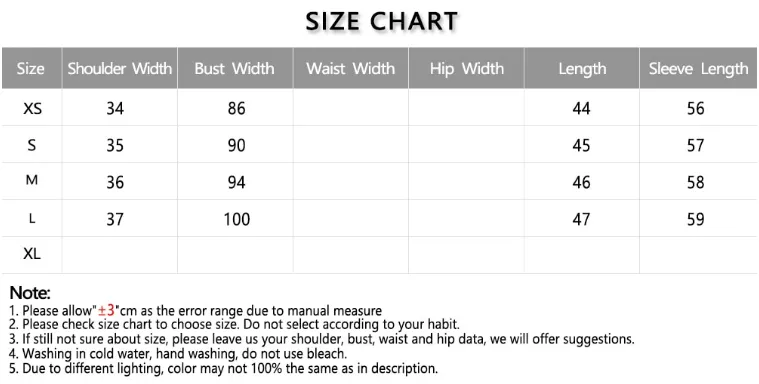The image size is (759, 384).
Task: Select bust width value 90 for size S
Action: 237,145
